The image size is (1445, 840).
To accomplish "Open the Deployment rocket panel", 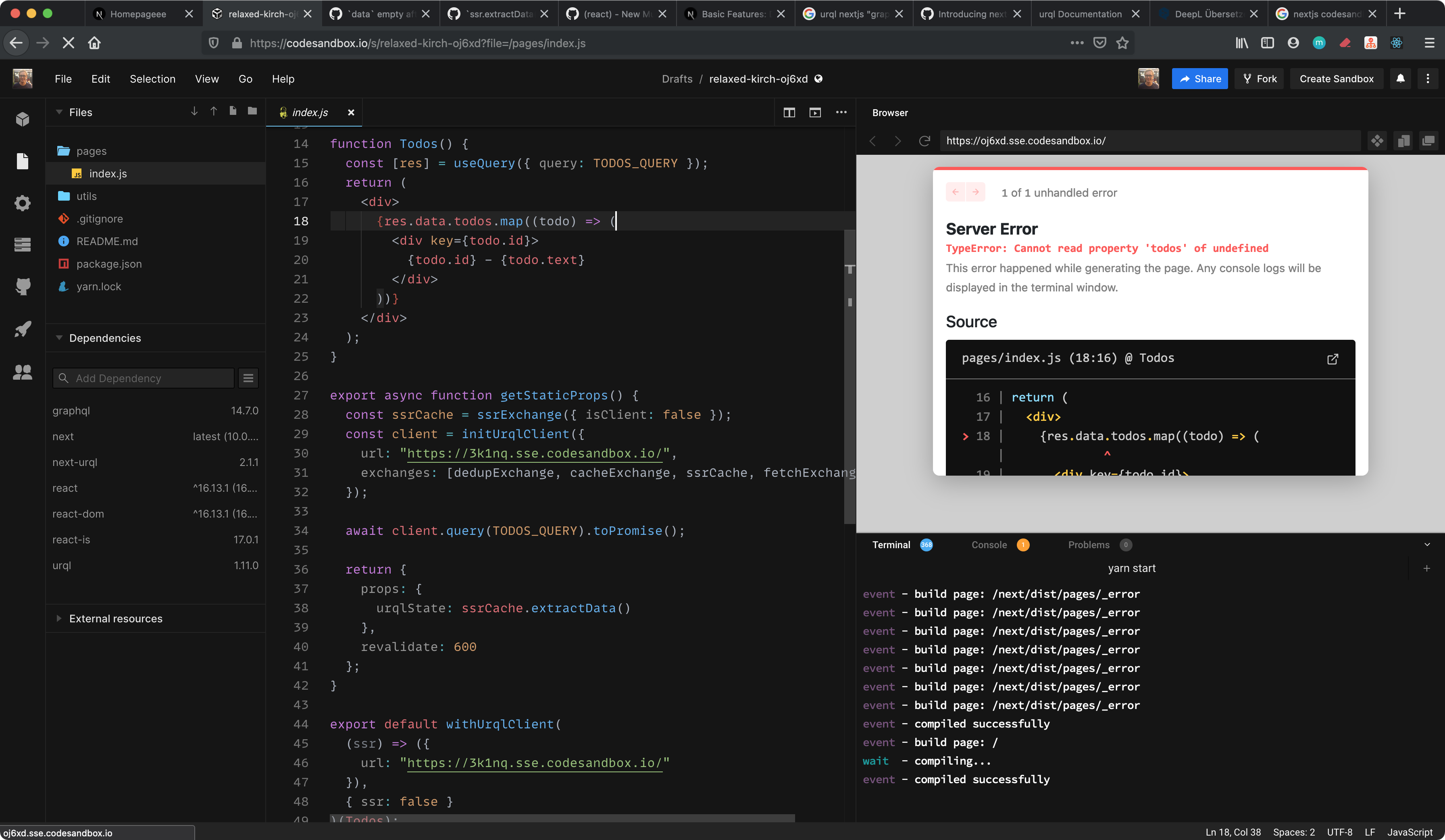I will pyautogui.click(x=23, y=329).
